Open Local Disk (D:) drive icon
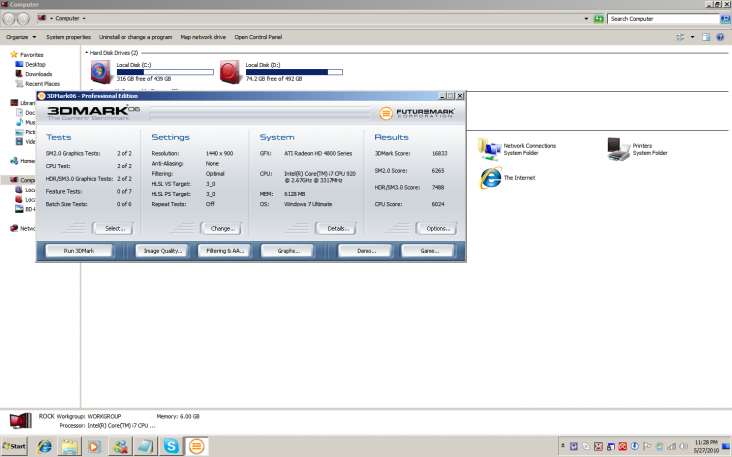732x457 pixels. pyautogui.click(x=230, y=72)
